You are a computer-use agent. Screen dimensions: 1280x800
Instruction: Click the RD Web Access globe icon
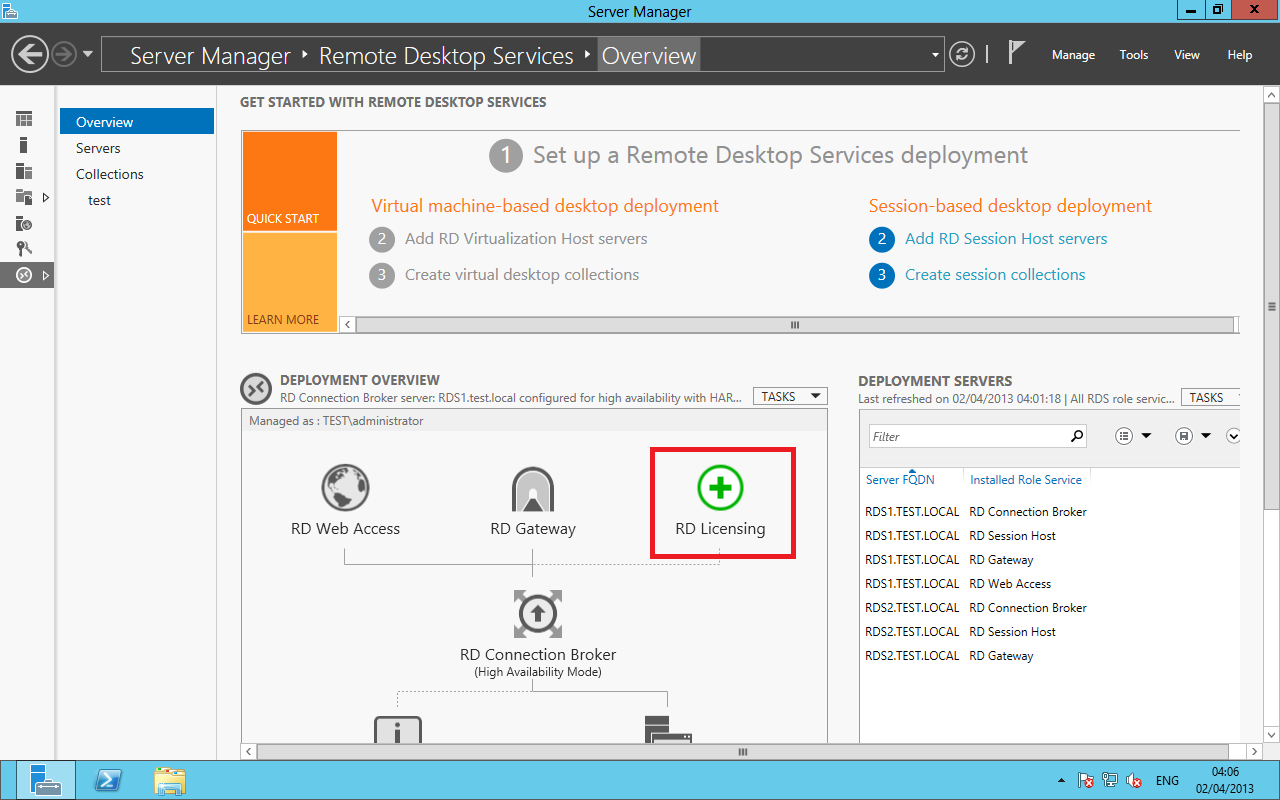pos(345,490)
